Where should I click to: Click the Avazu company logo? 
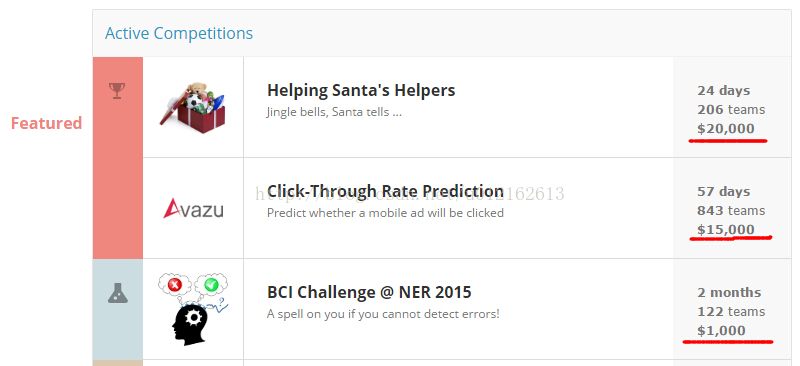[x=193, y=208]
